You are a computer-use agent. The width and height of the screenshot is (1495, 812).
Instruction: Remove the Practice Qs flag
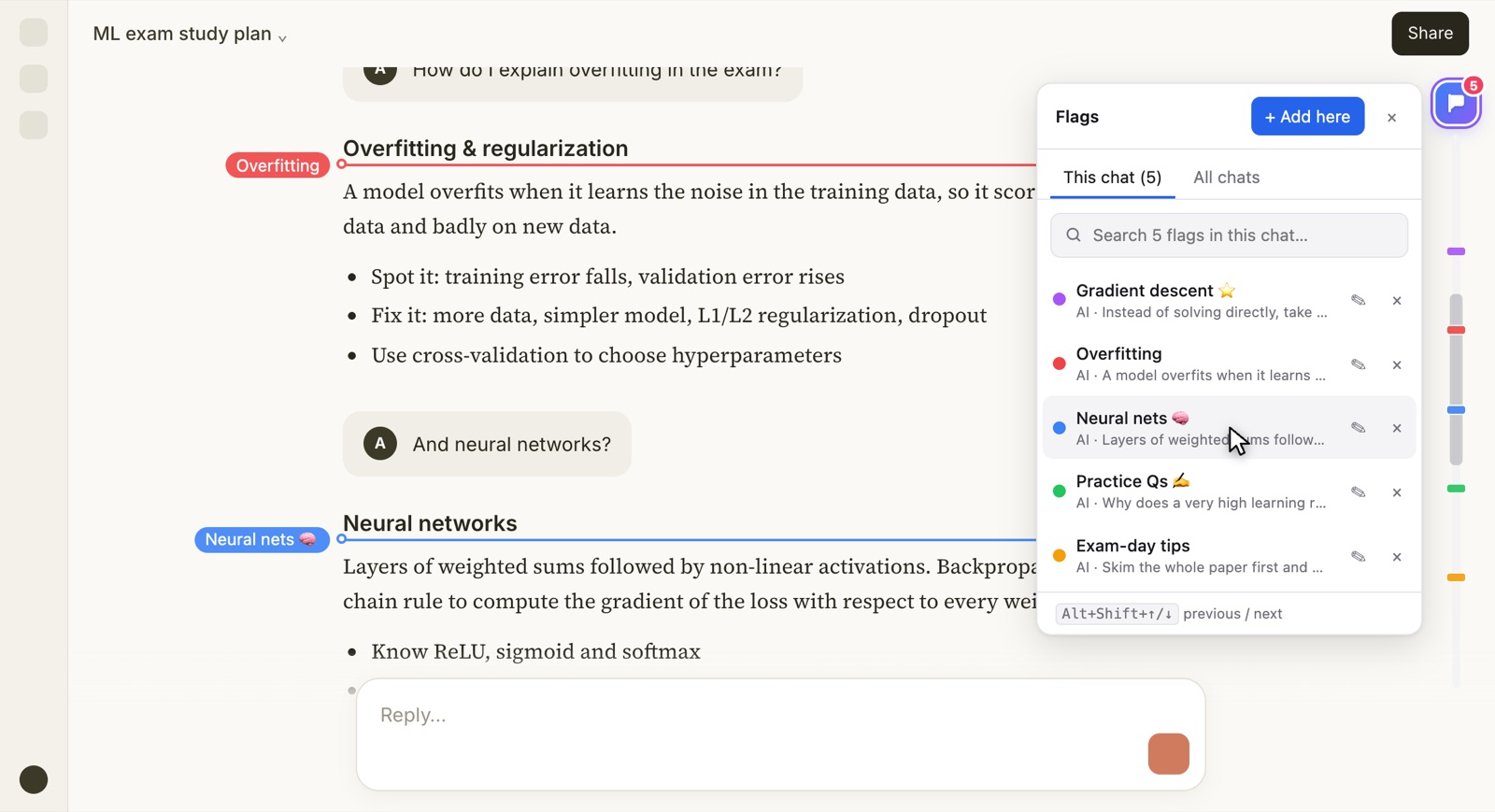[x=1397, y=492]
